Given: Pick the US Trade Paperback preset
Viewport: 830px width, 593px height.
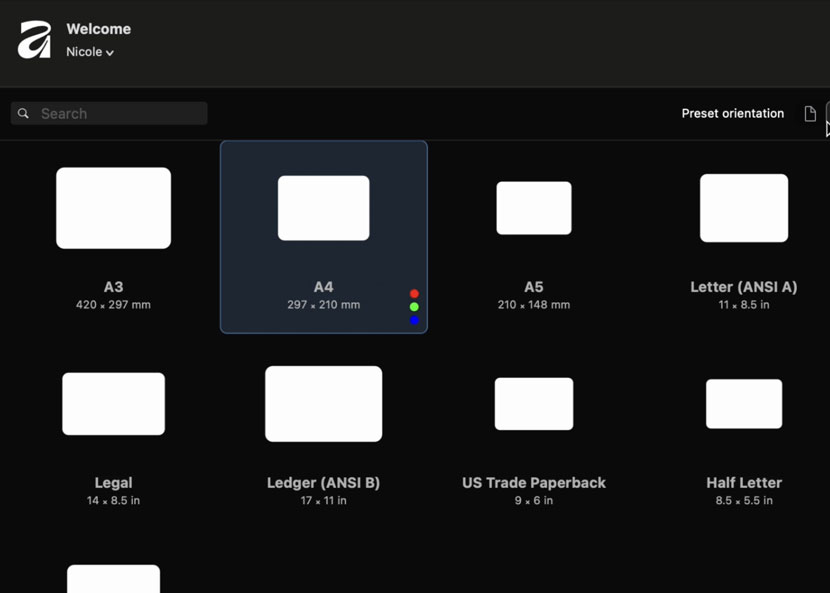Looking at the screenshot, I should point(534,433).
